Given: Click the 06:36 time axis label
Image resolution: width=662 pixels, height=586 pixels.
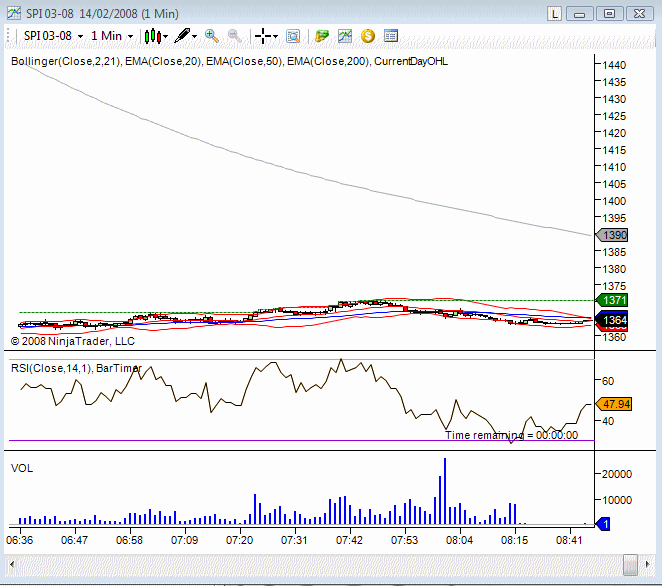Looking at the screenshot, I should click(19, 540).
